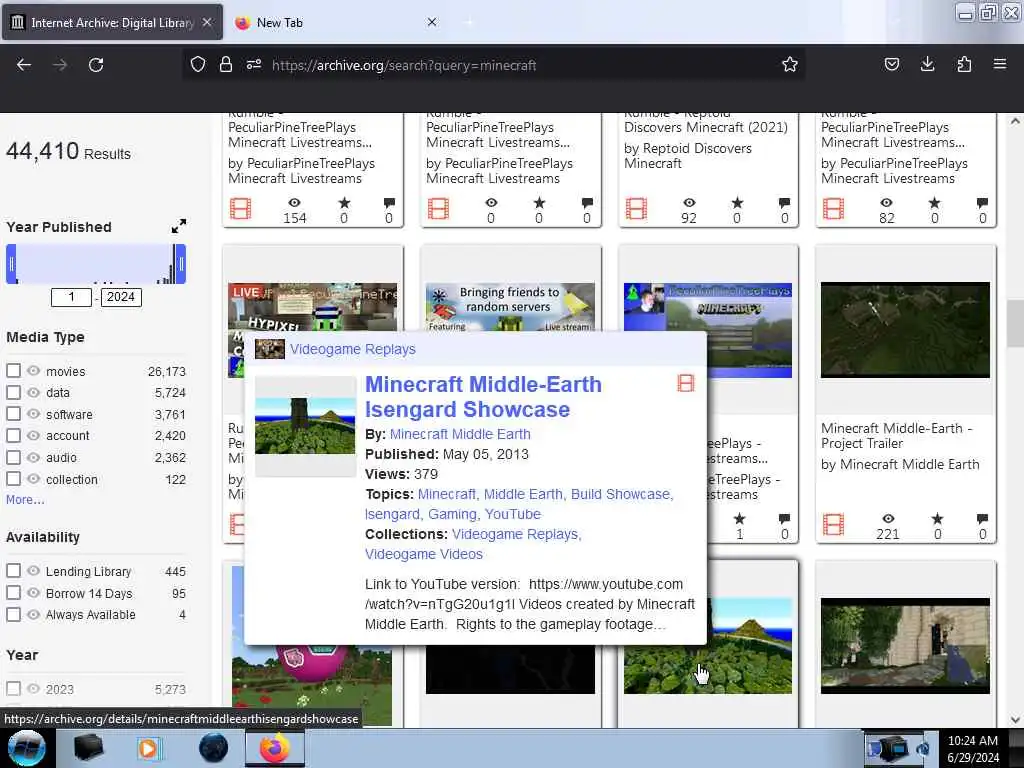
Task: Click the start year input field
Action: click(71, 297)
